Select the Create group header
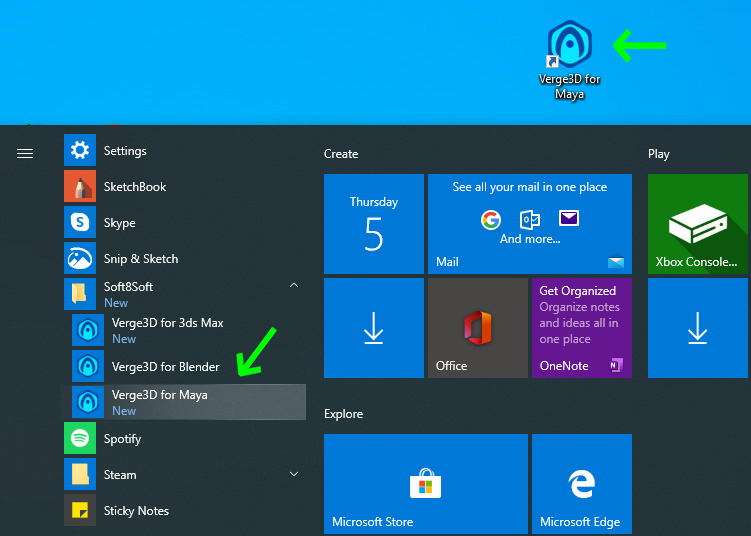Image resolution: width=751 pixels, height=536 pixels. [341, 154]
